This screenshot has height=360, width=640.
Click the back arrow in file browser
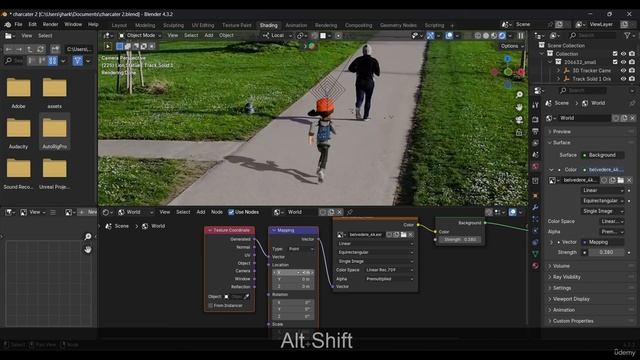click(9, 49)
